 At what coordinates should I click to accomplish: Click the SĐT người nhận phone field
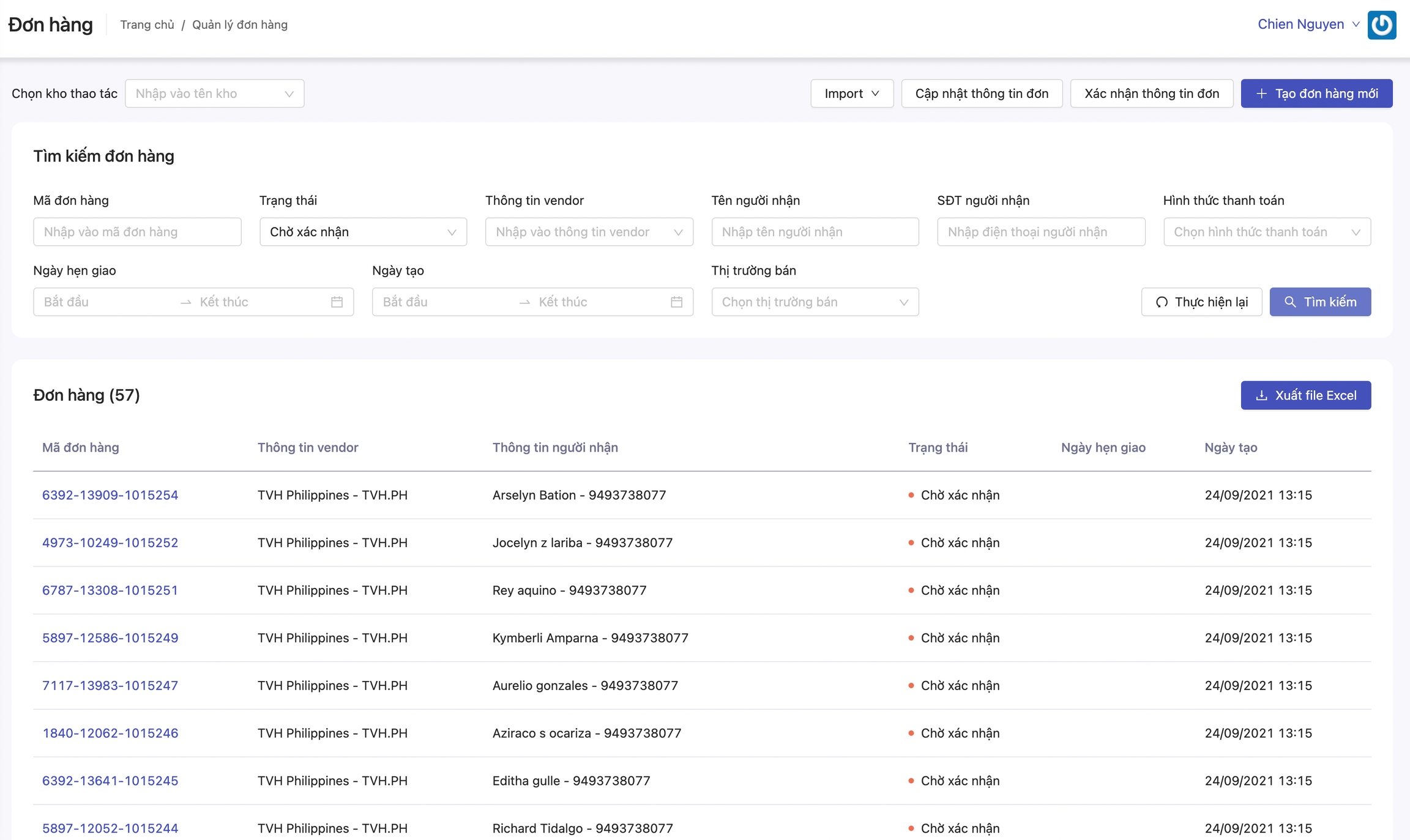click(1040, 232)
